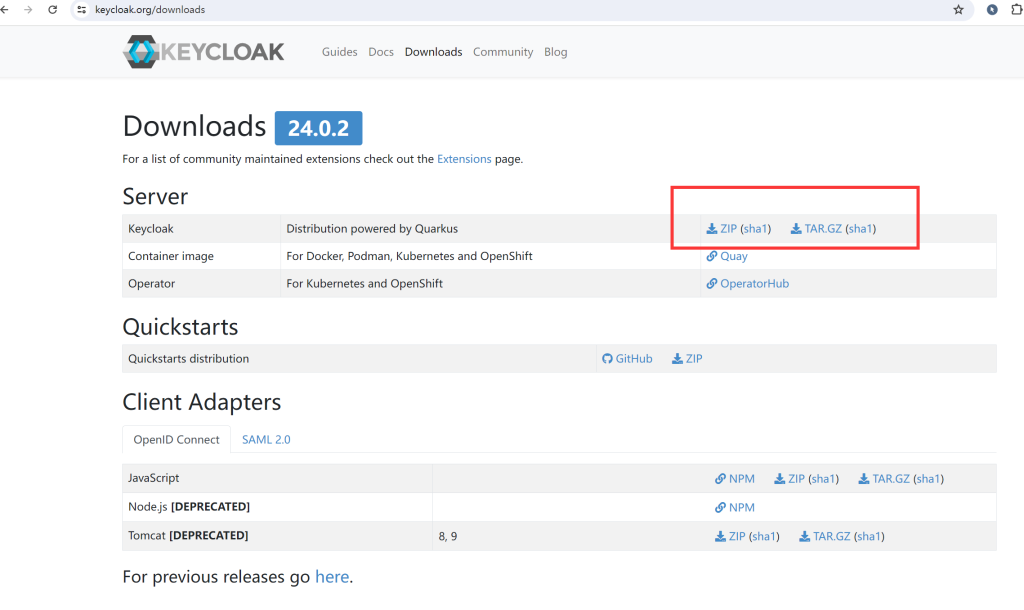Image resolution: width=1024 pixels, height=610 pixels.
Task: Follow the Extensions page link
Action: point(464,159)
